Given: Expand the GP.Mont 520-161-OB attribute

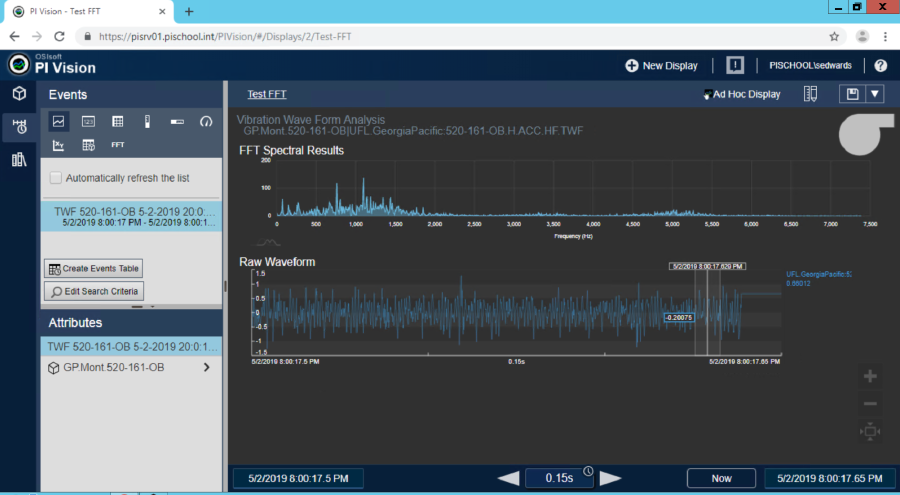Looking at the screenshot, I should point(206,368).
